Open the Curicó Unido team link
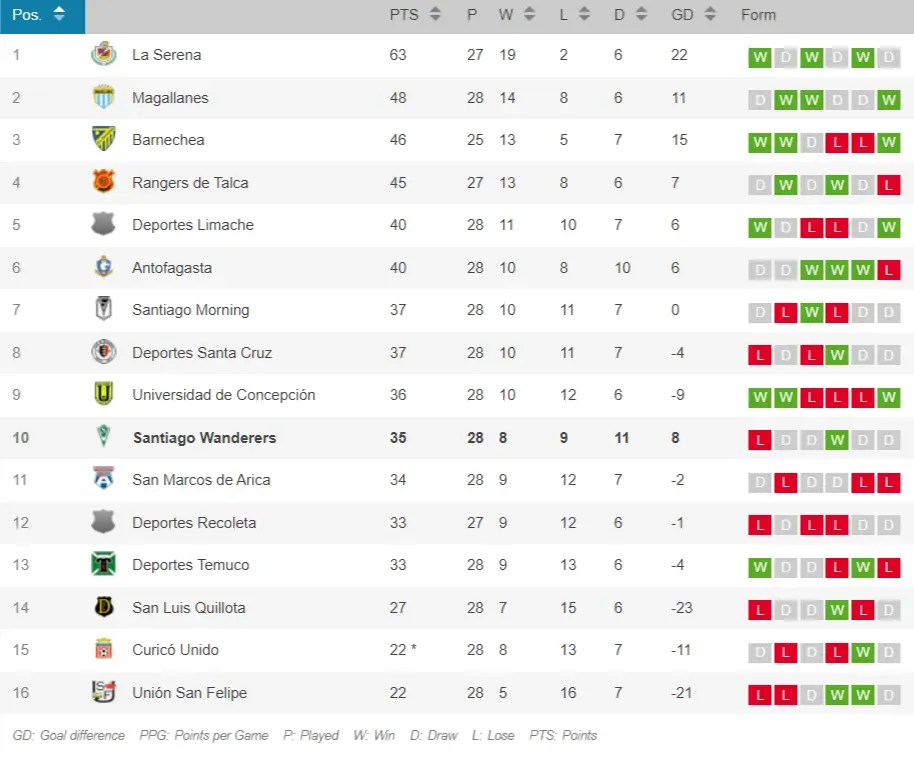This screenshot has width=914, height=767. tap(175, 650)
